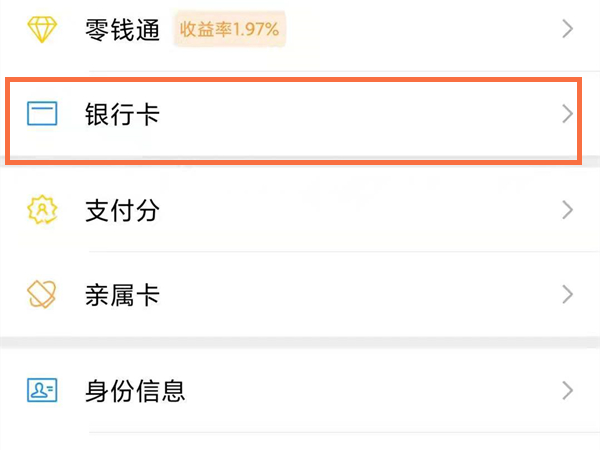Viewport: 600px width, 450px height.
Task: Expand 支付分 with its right arrow
Action: [567, 210]
